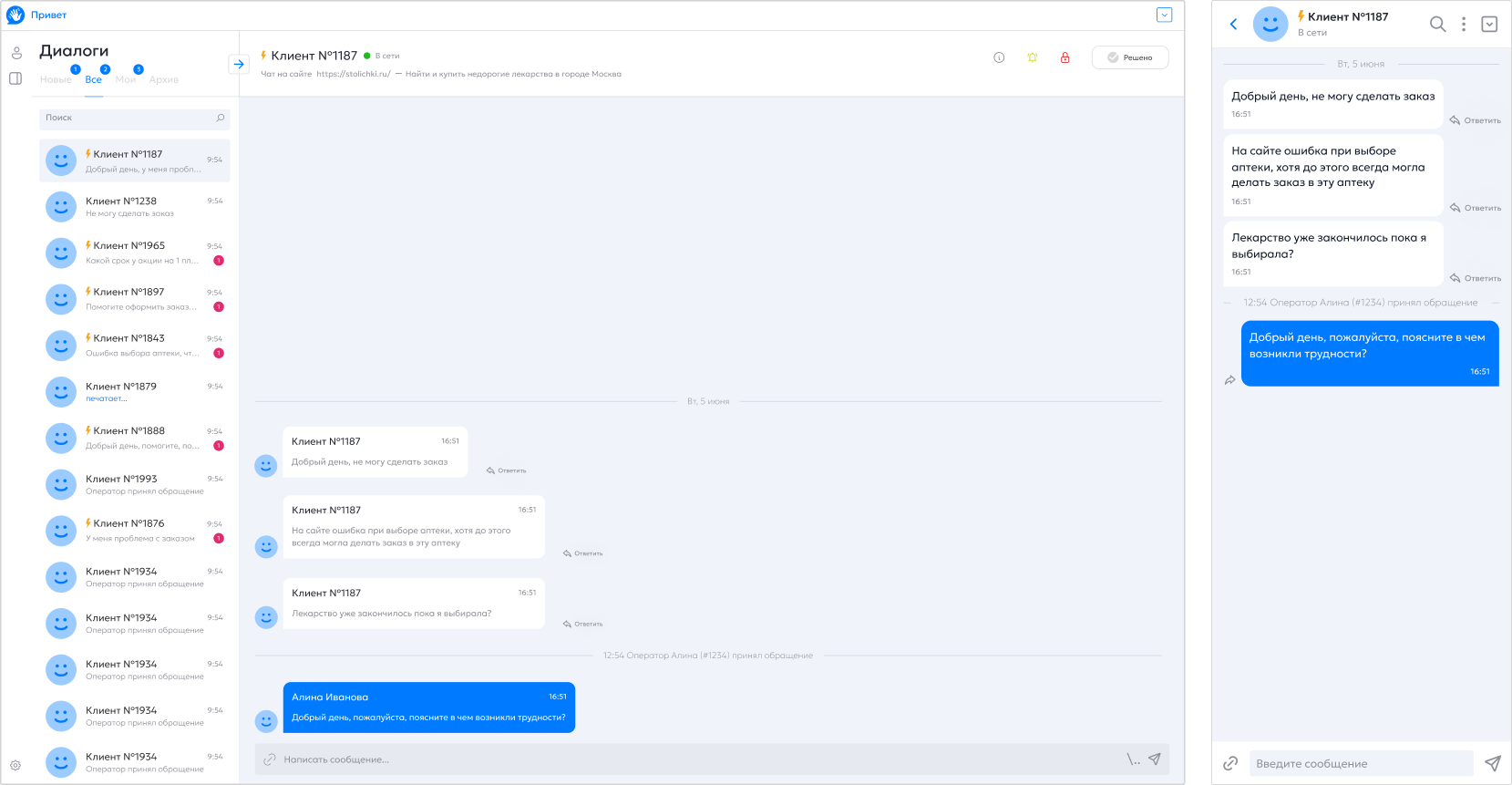This screenshot has width=1512, height=785.
Task: Mark dialog as resolved with Решено button
Action: (1130, 57)
